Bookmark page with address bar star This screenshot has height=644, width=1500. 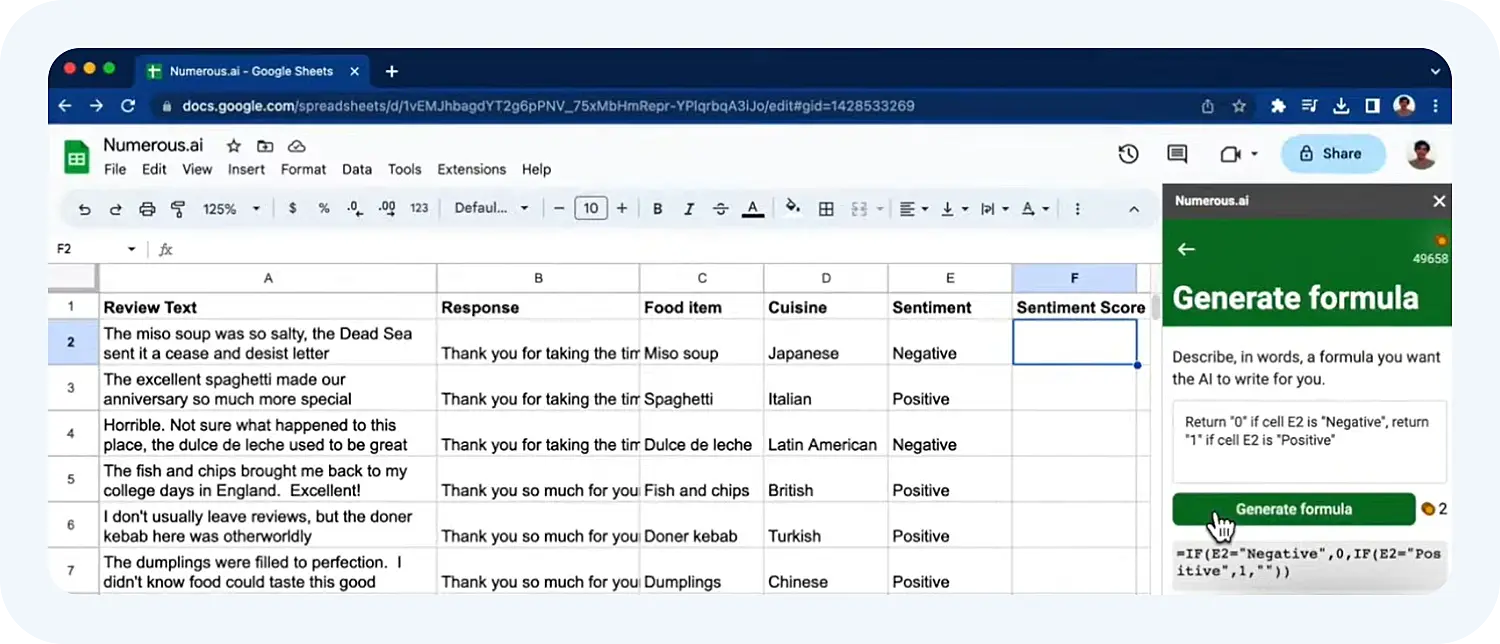click(x=1239, y=105)
